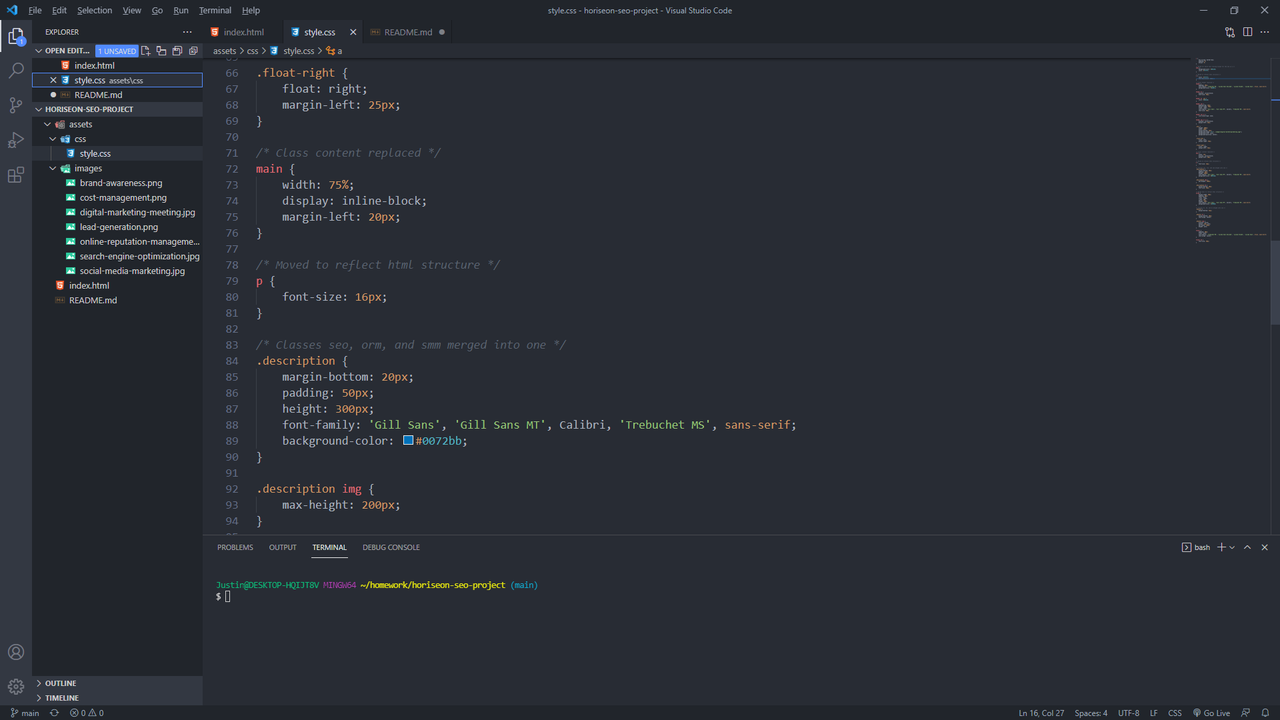
Task: Open the Selection menu
Action: click(x=95, y=10)
